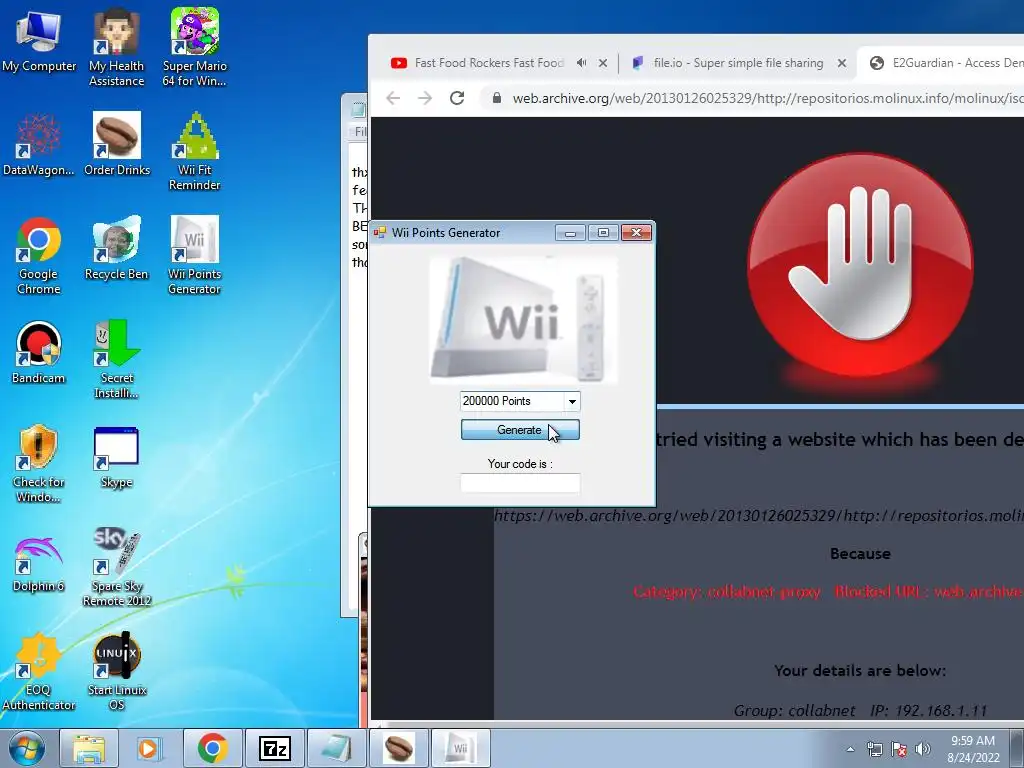
Task: Mute the Fast Food Rockers tab audio icon
Action: (x=581, y=63)
